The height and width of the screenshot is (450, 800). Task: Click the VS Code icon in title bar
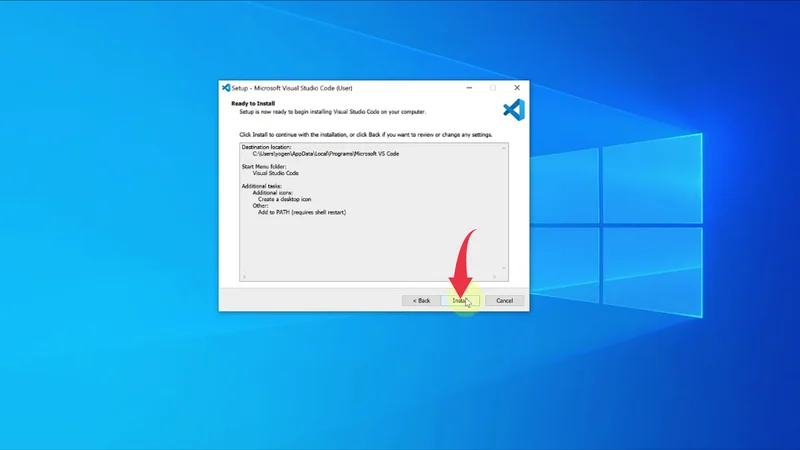(x=227, y=88)
